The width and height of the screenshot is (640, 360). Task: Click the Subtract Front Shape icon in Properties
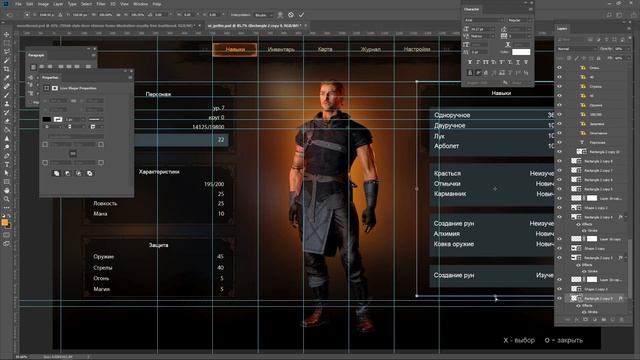(x=67, y=173)
